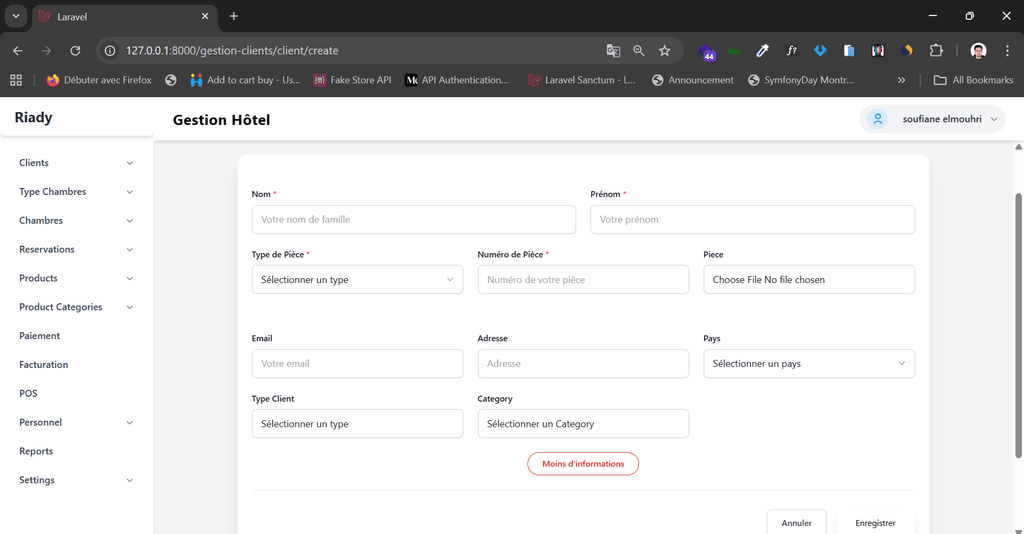Open the browser zoom magnifier icon
Image resolution: width=1024 pixels, height=534 pixels.
coord(639,50)
